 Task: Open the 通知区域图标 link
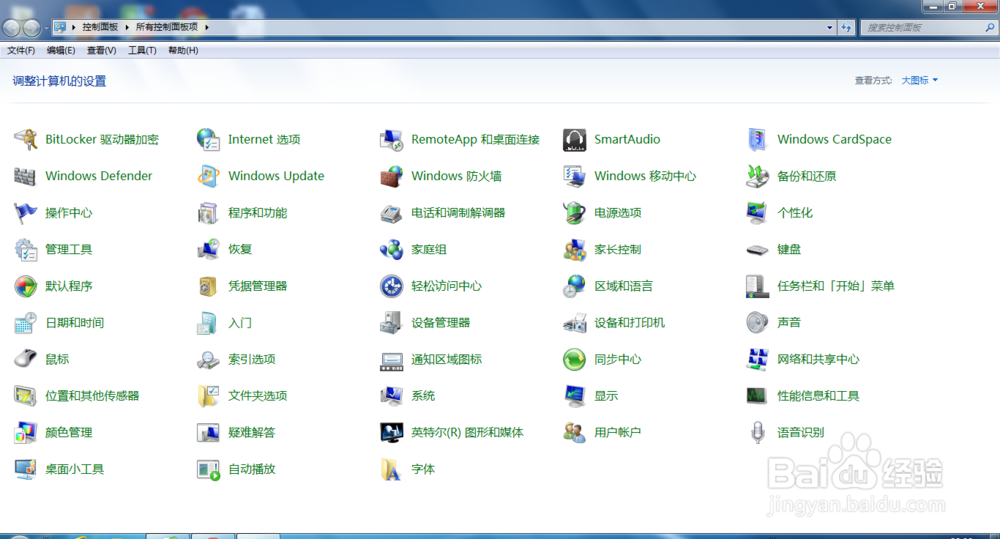click(x=446, y=359)
